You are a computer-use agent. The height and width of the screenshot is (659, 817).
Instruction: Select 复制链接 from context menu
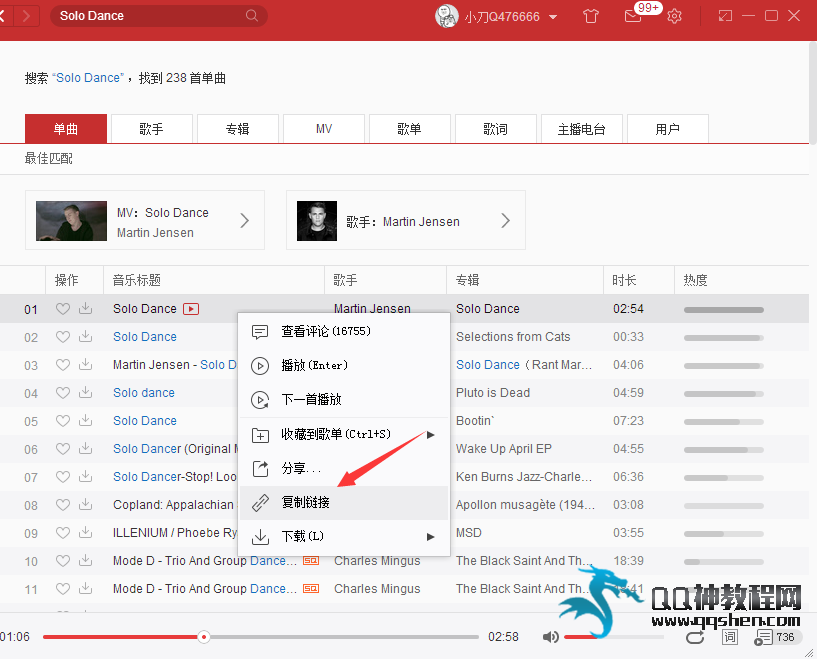click(x=344, y=503)
